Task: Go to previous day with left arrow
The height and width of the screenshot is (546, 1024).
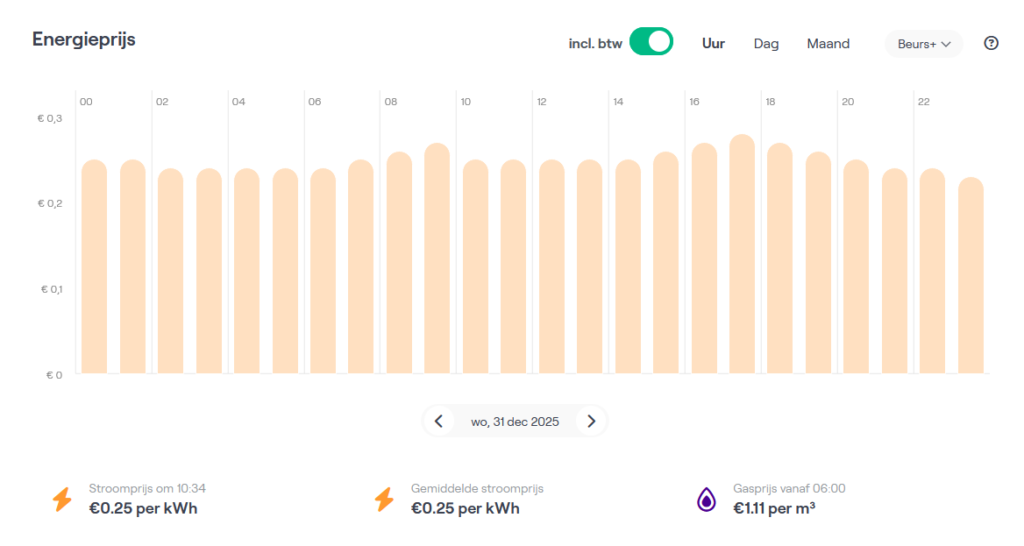Action: tap(438, 421)
